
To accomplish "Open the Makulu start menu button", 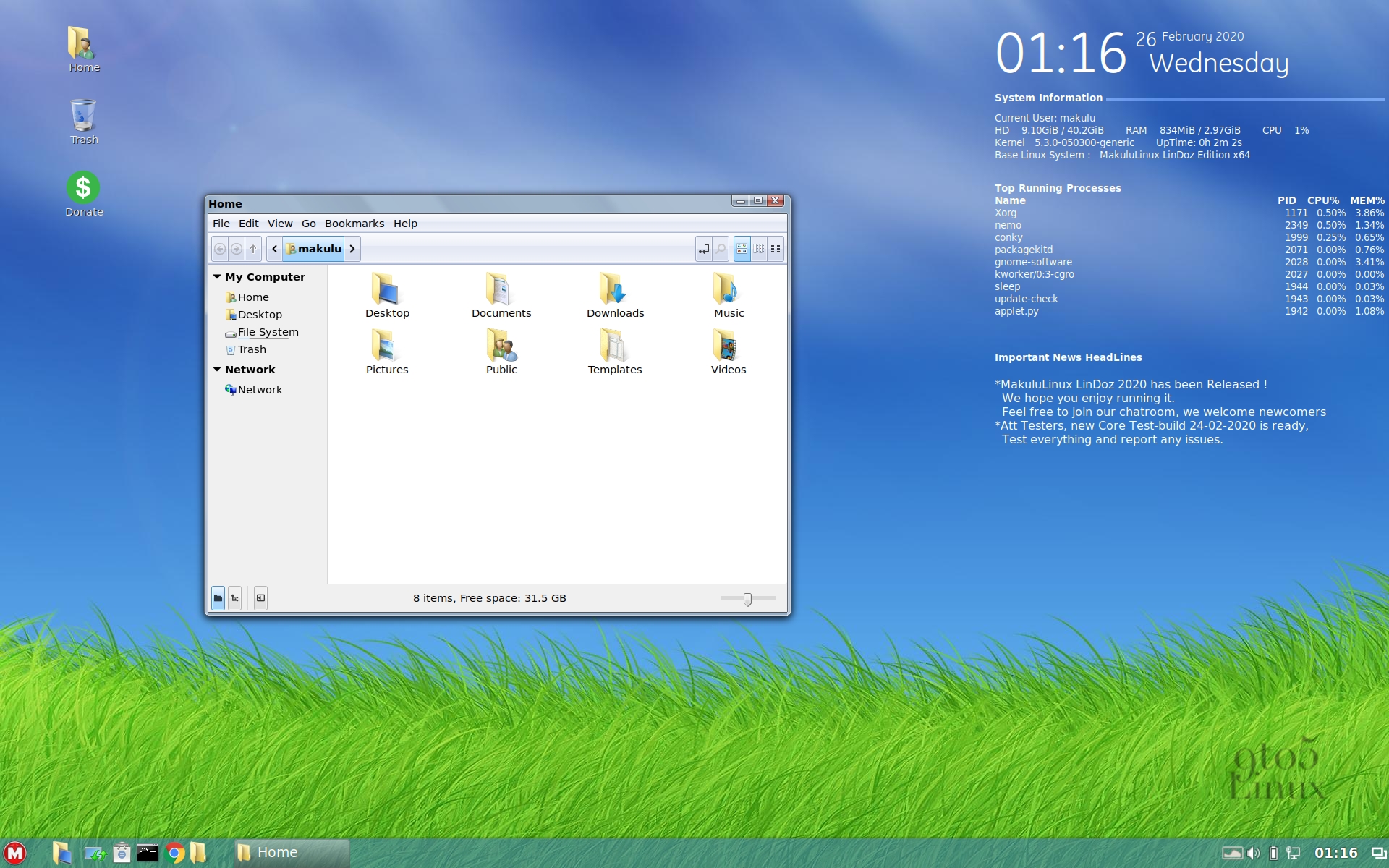I will pos(15,853).
